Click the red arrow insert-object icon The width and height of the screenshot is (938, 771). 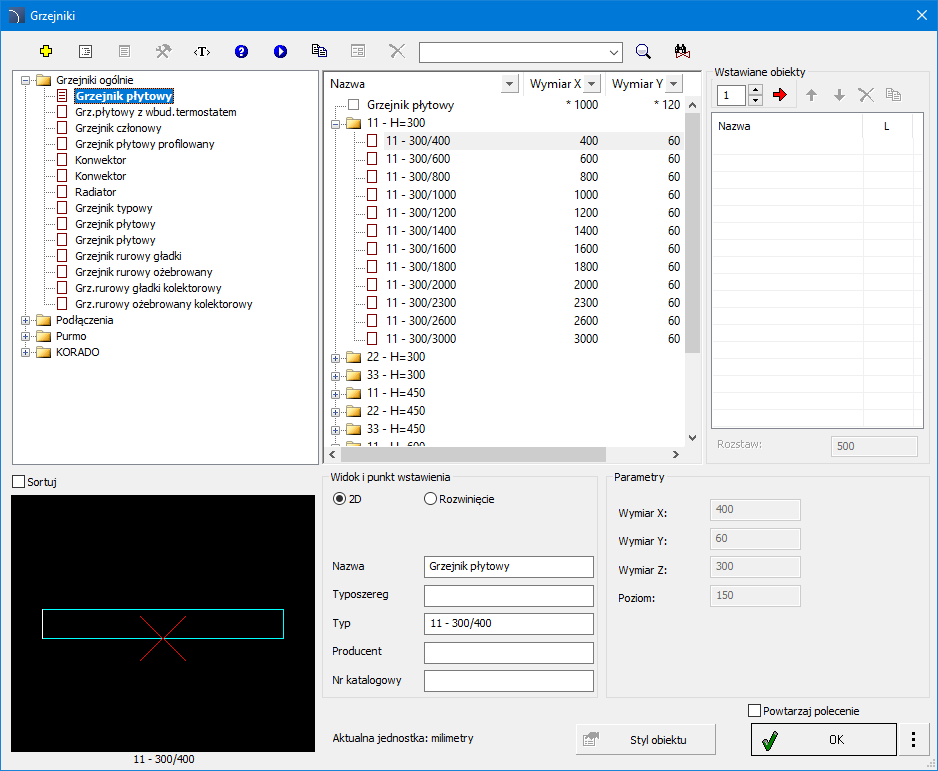(x=781, y=95)
